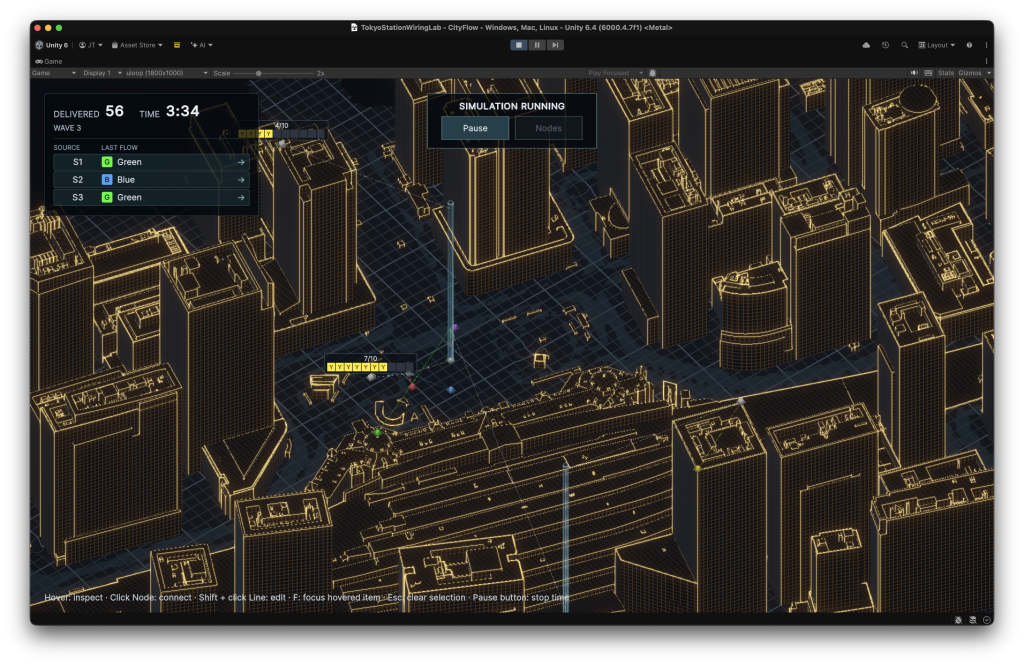
Task: Click the Pause simulation button
Action: (475, 128)
